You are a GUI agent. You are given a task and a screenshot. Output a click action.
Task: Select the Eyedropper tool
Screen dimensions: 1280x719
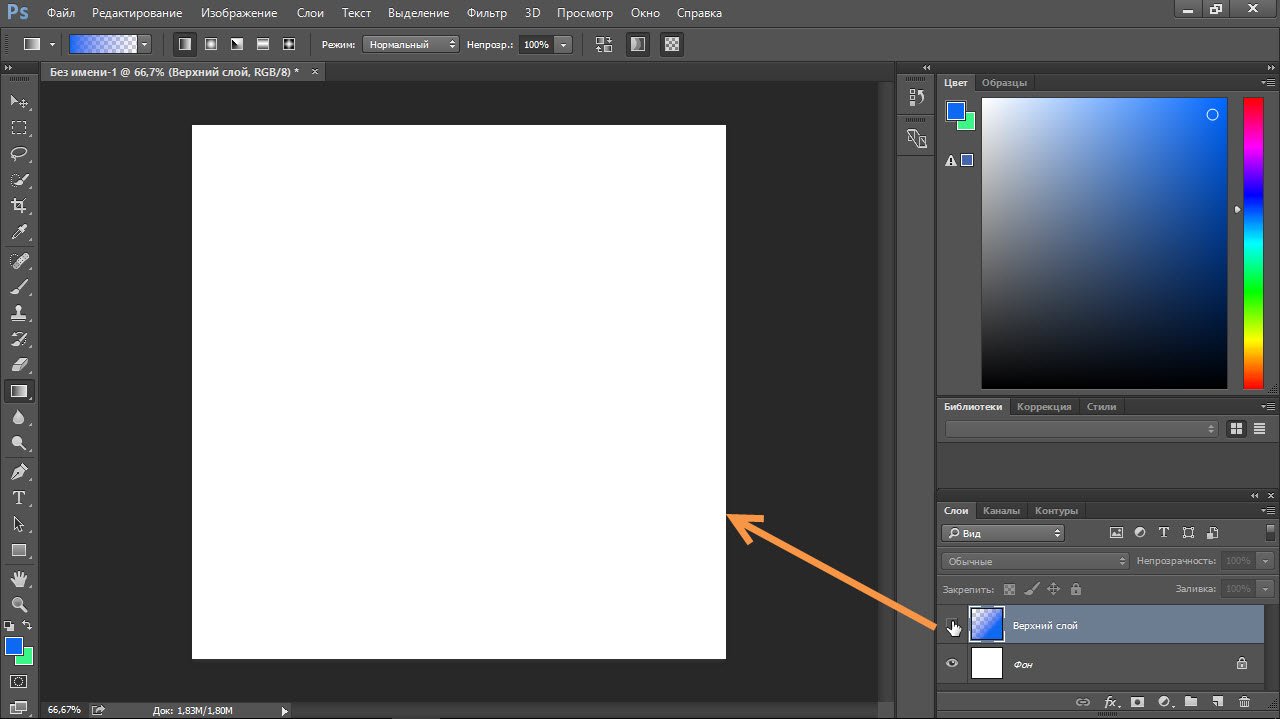(19, 233)
